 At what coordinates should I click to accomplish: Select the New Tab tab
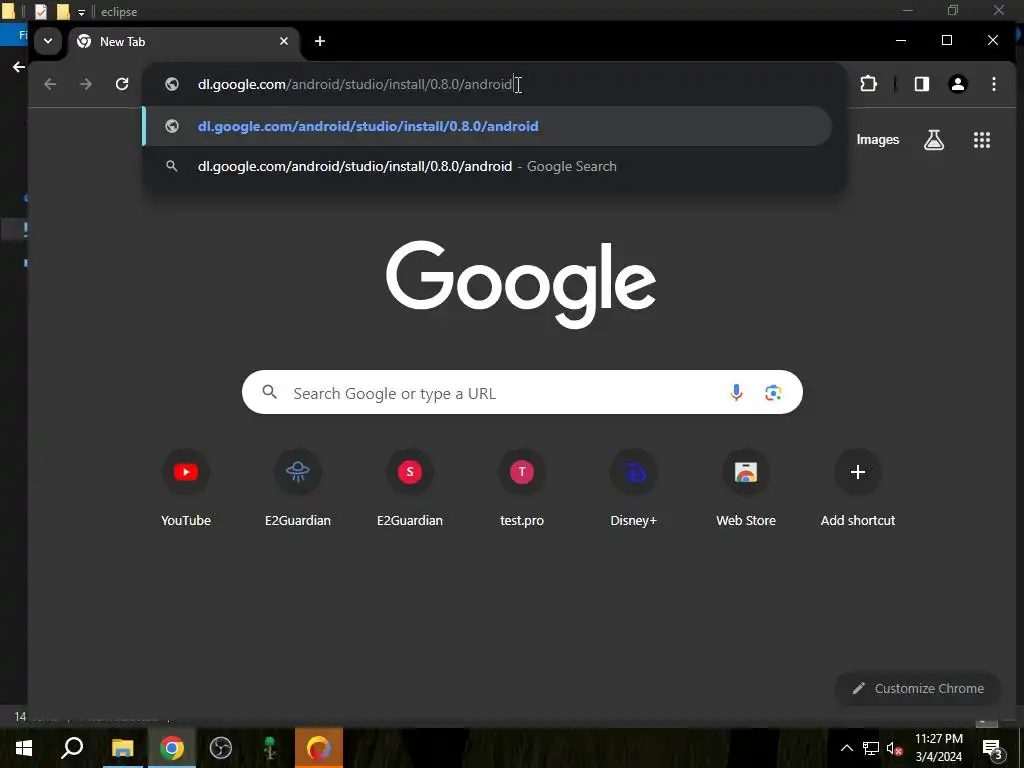tap(184, 42)
